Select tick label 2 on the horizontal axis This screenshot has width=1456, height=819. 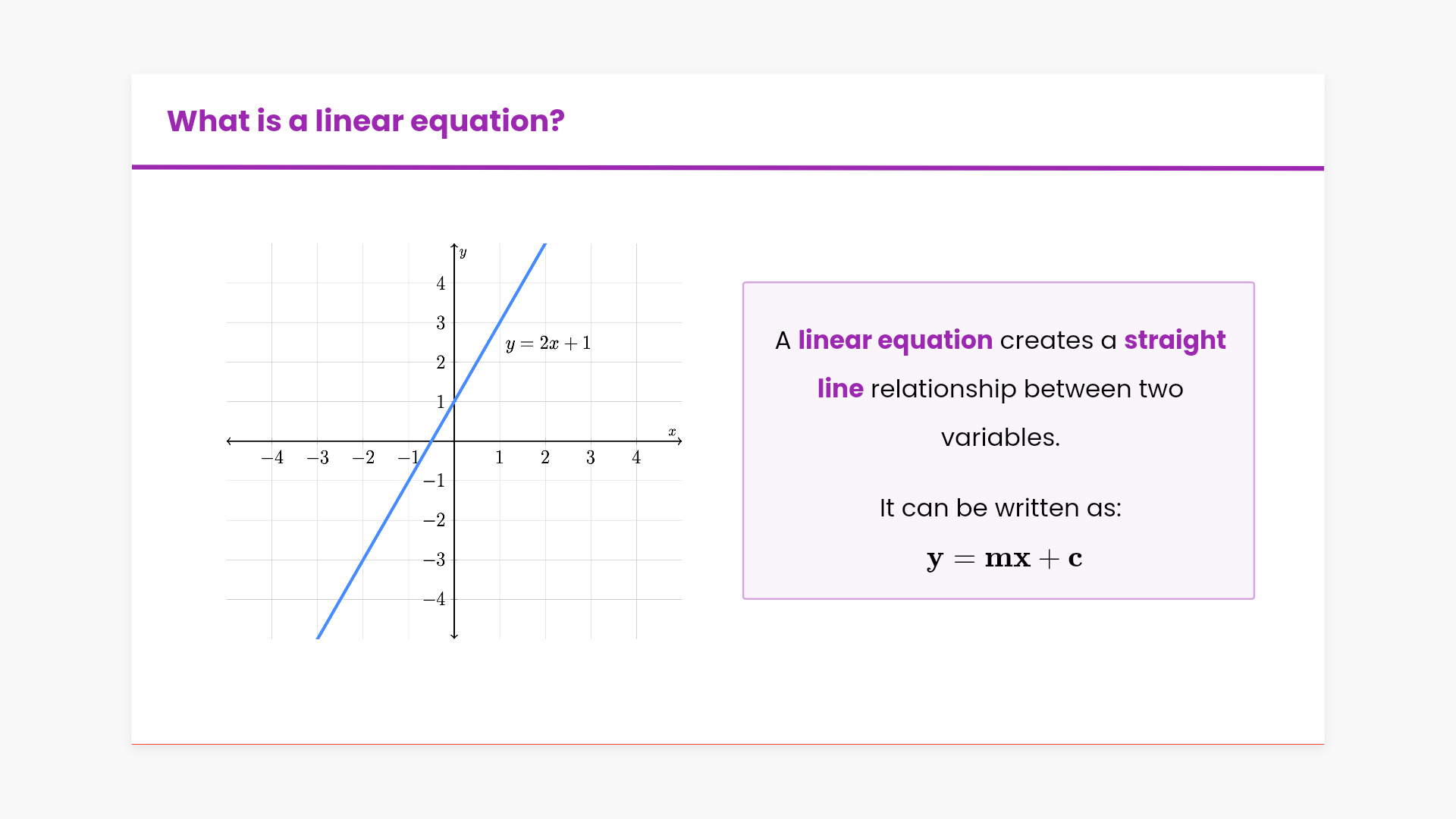[545, 457]
